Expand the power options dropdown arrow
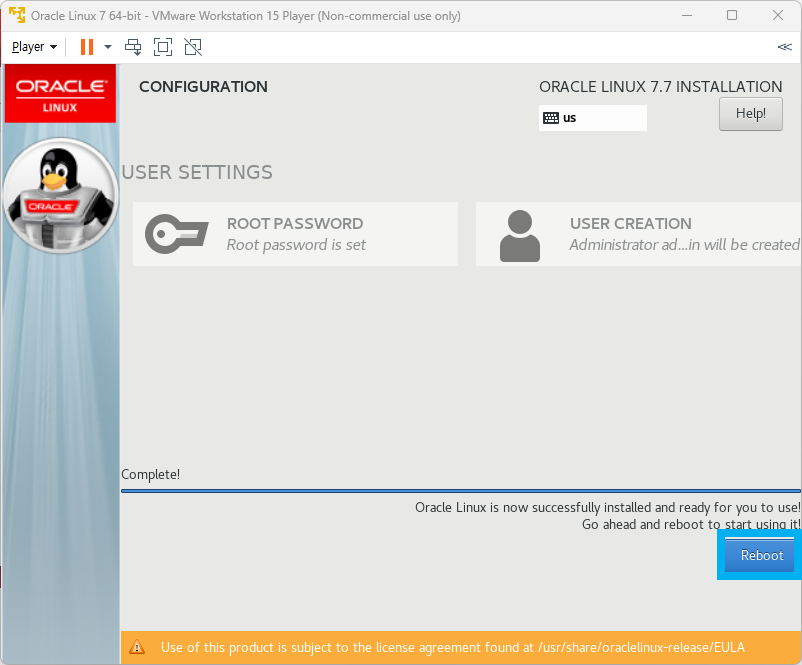Image resolution: width=802 pixels, height=665 pixels. click(108, 47)
